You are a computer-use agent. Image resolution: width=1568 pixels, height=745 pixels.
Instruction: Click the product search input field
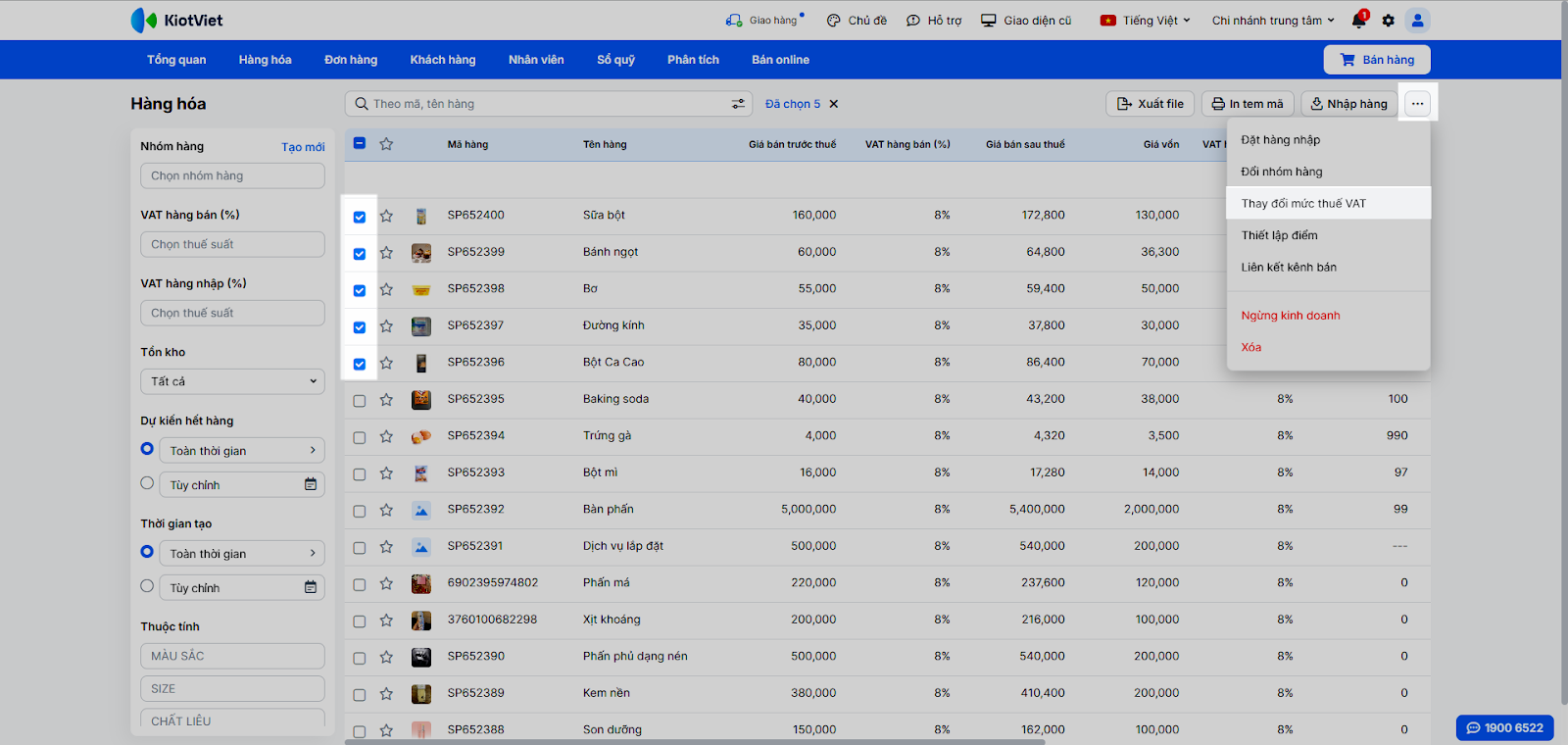coord(539,104)
